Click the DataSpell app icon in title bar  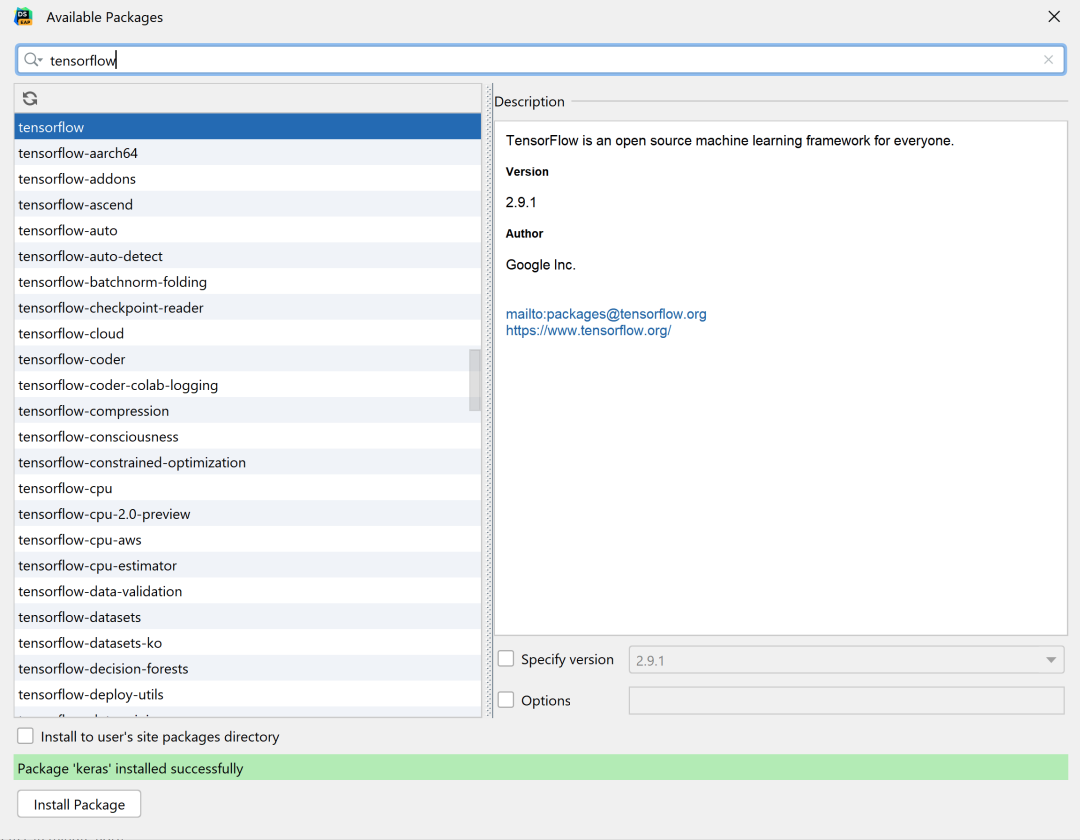[24, 17]
